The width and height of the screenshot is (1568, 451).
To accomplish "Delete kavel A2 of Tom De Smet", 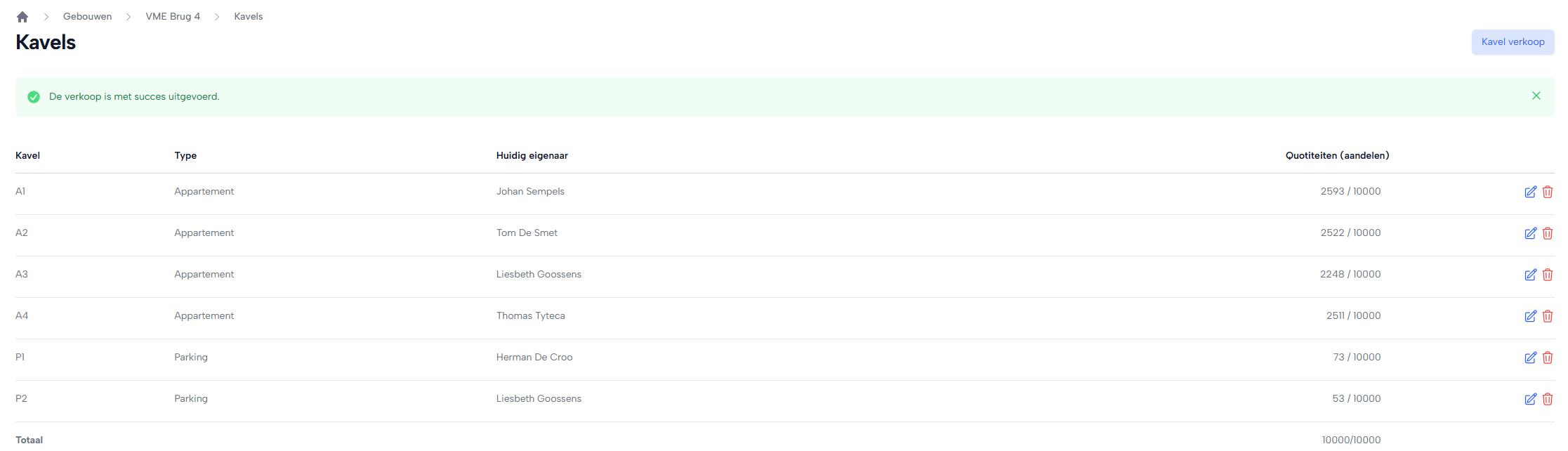I will click(x=1547, y=233).
